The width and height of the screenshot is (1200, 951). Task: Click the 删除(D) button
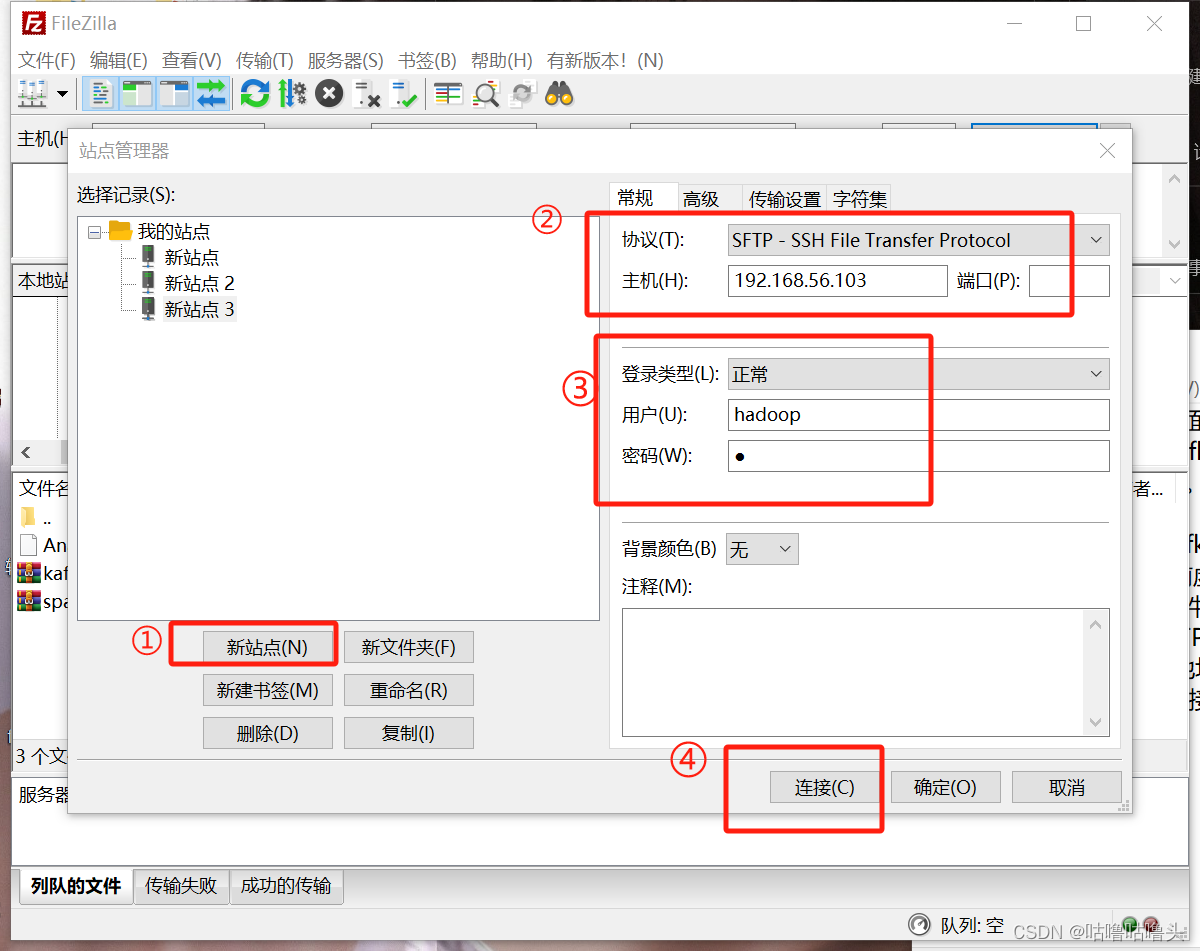(x=267, y=733)
